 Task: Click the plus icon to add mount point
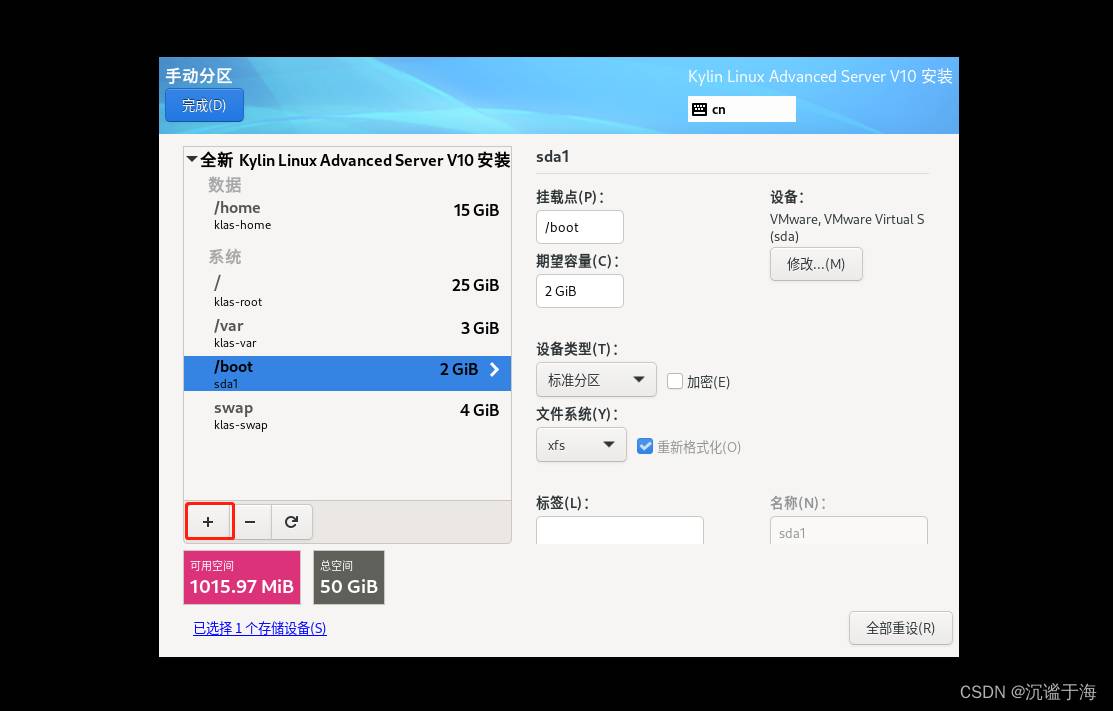(x=208, y=522)
